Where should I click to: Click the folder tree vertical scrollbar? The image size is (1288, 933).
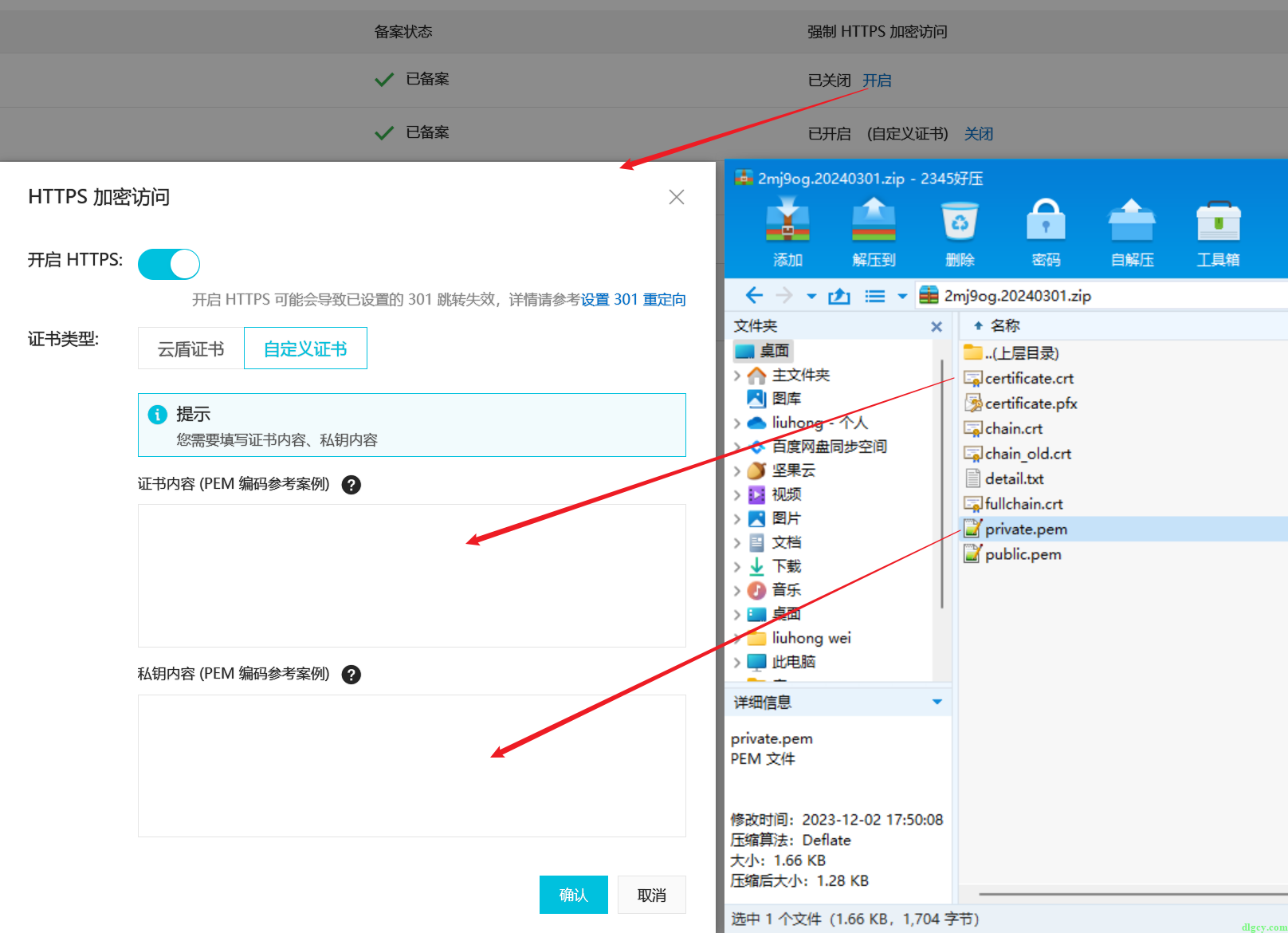click(x=942, y=483)
